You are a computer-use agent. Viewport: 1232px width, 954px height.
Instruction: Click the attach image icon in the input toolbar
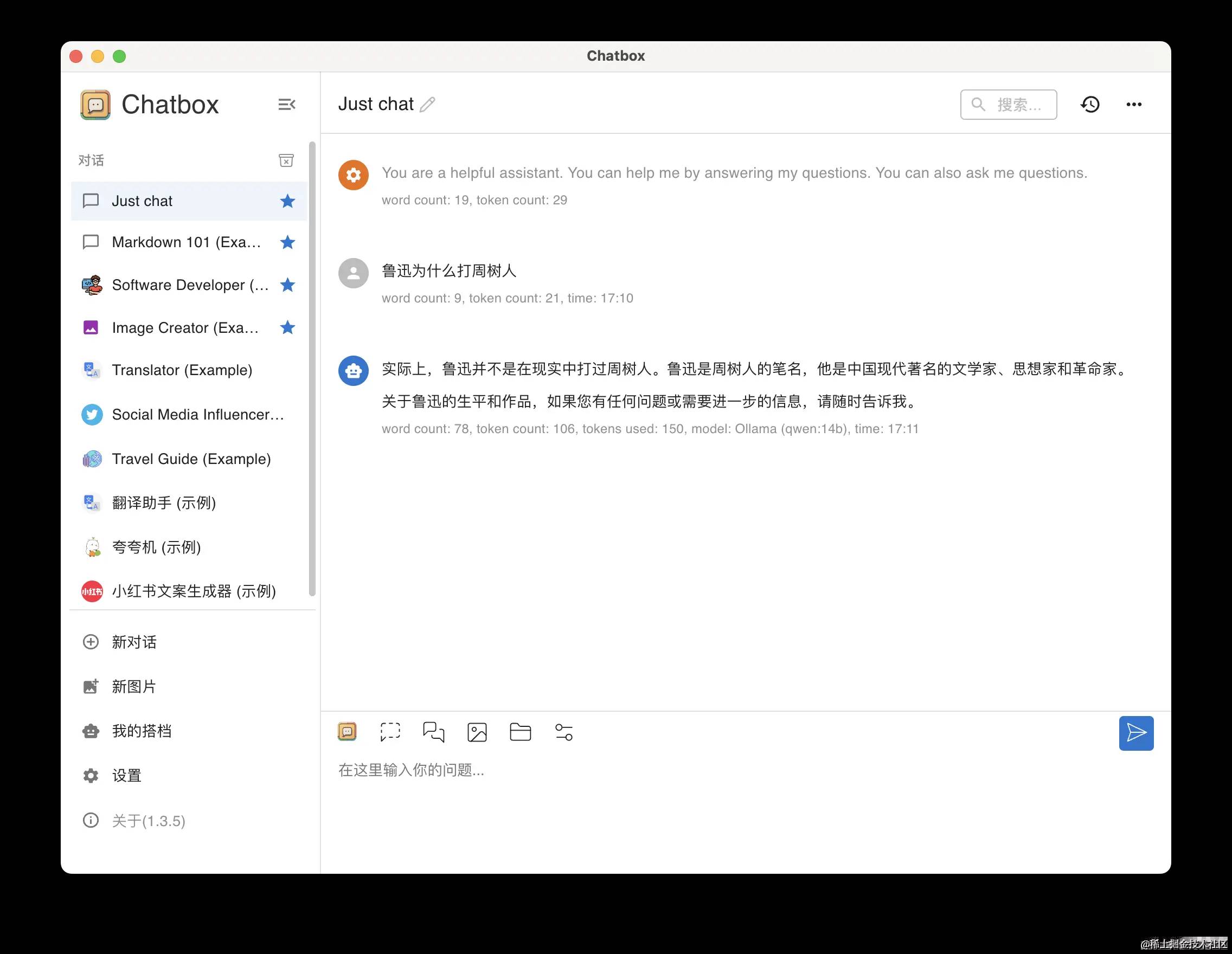pyautogui.click(x=477, y=732)
